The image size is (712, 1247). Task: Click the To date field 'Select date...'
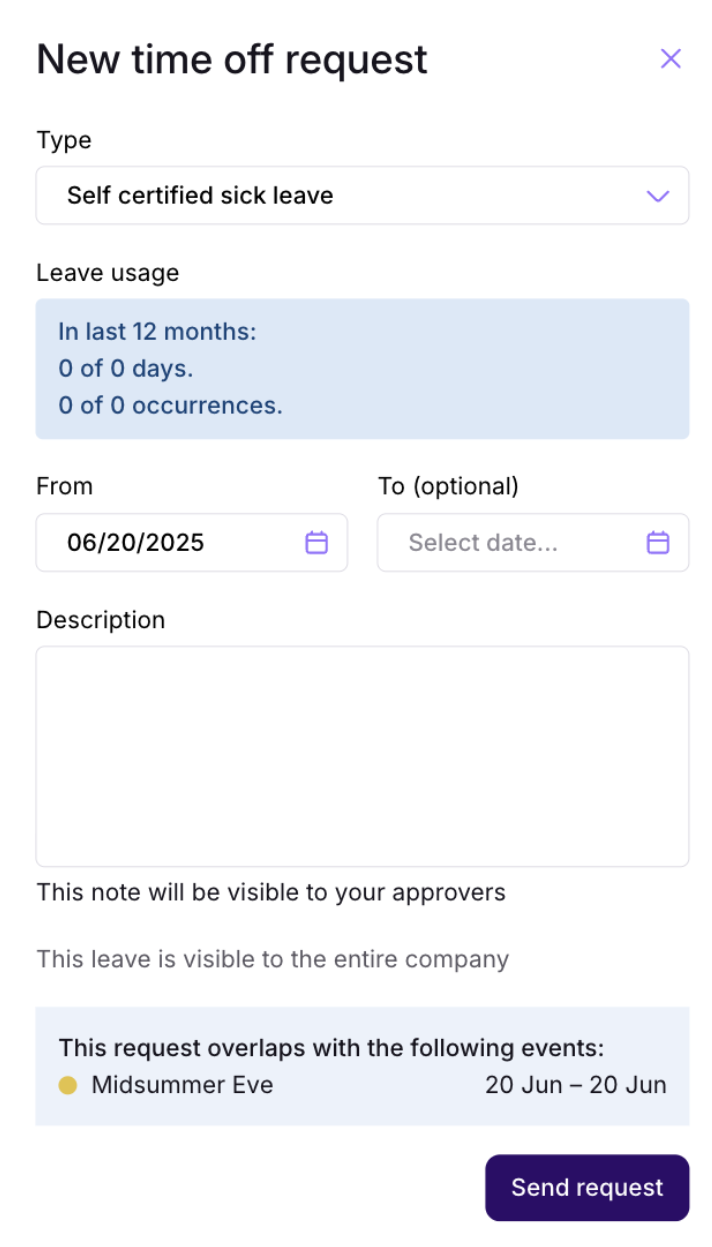click(533, 543)
